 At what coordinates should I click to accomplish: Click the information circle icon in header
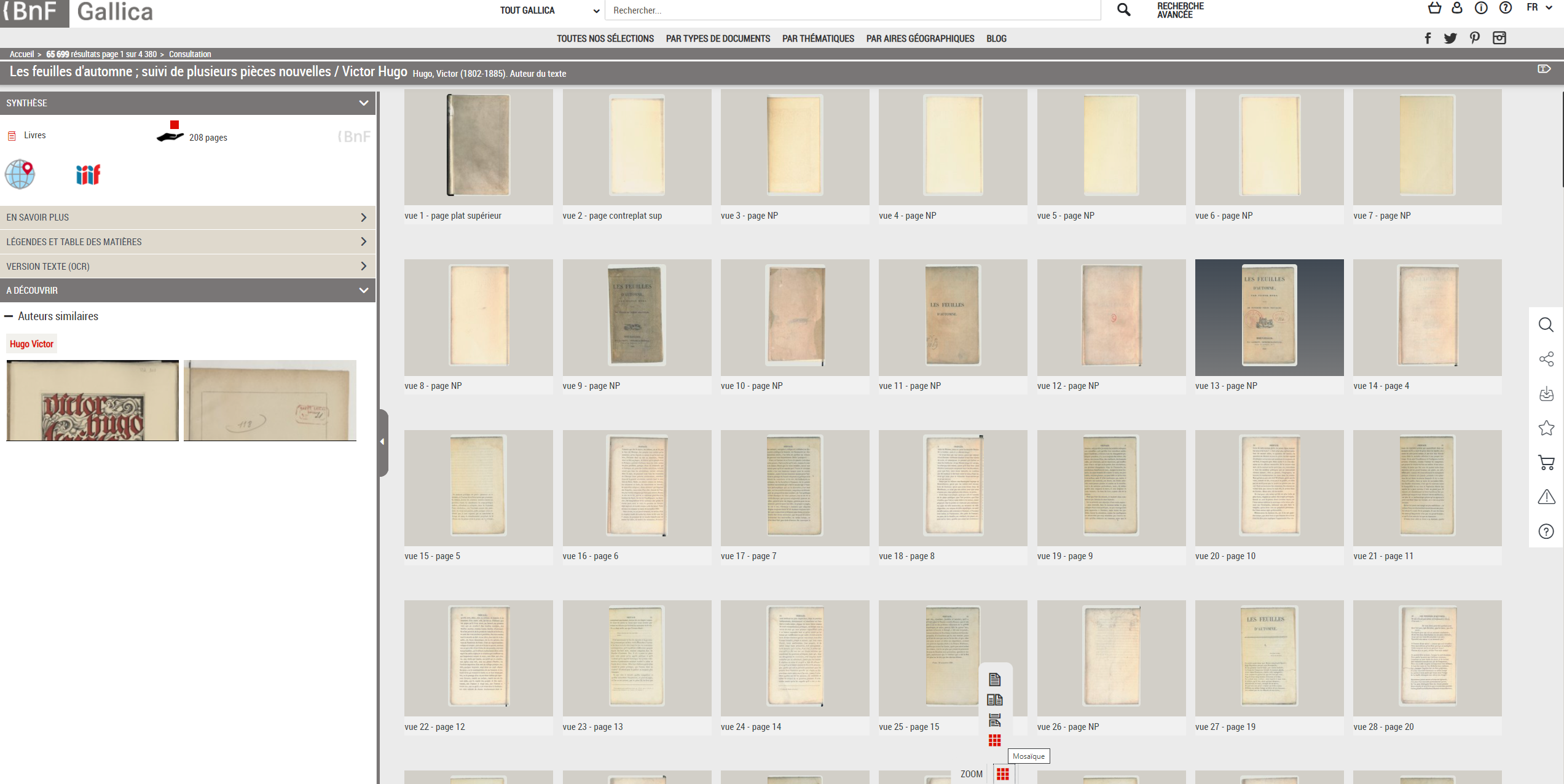pyautogui.click(x=1481, y=8)
